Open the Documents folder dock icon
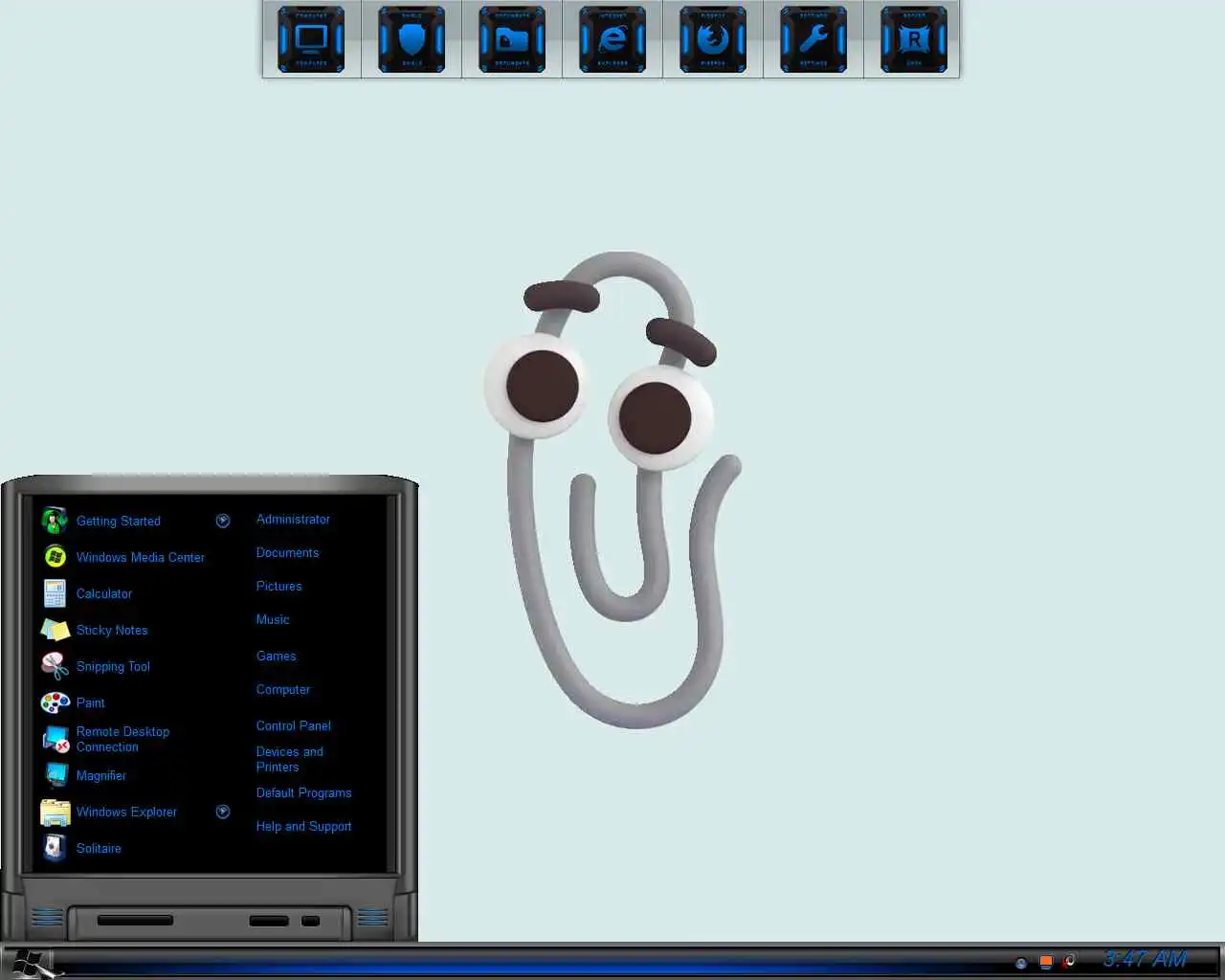The image size is (1225, 980). point(512,39)
